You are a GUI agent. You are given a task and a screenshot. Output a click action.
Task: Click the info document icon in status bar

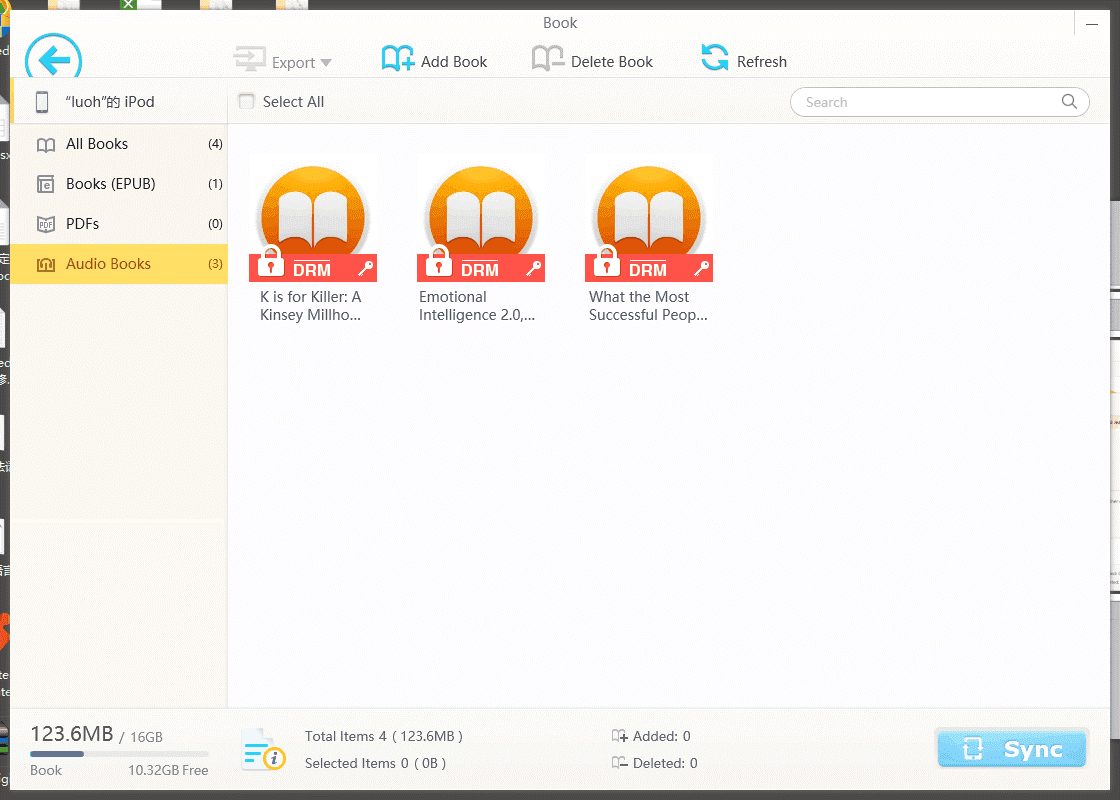[x=262, y=749]
